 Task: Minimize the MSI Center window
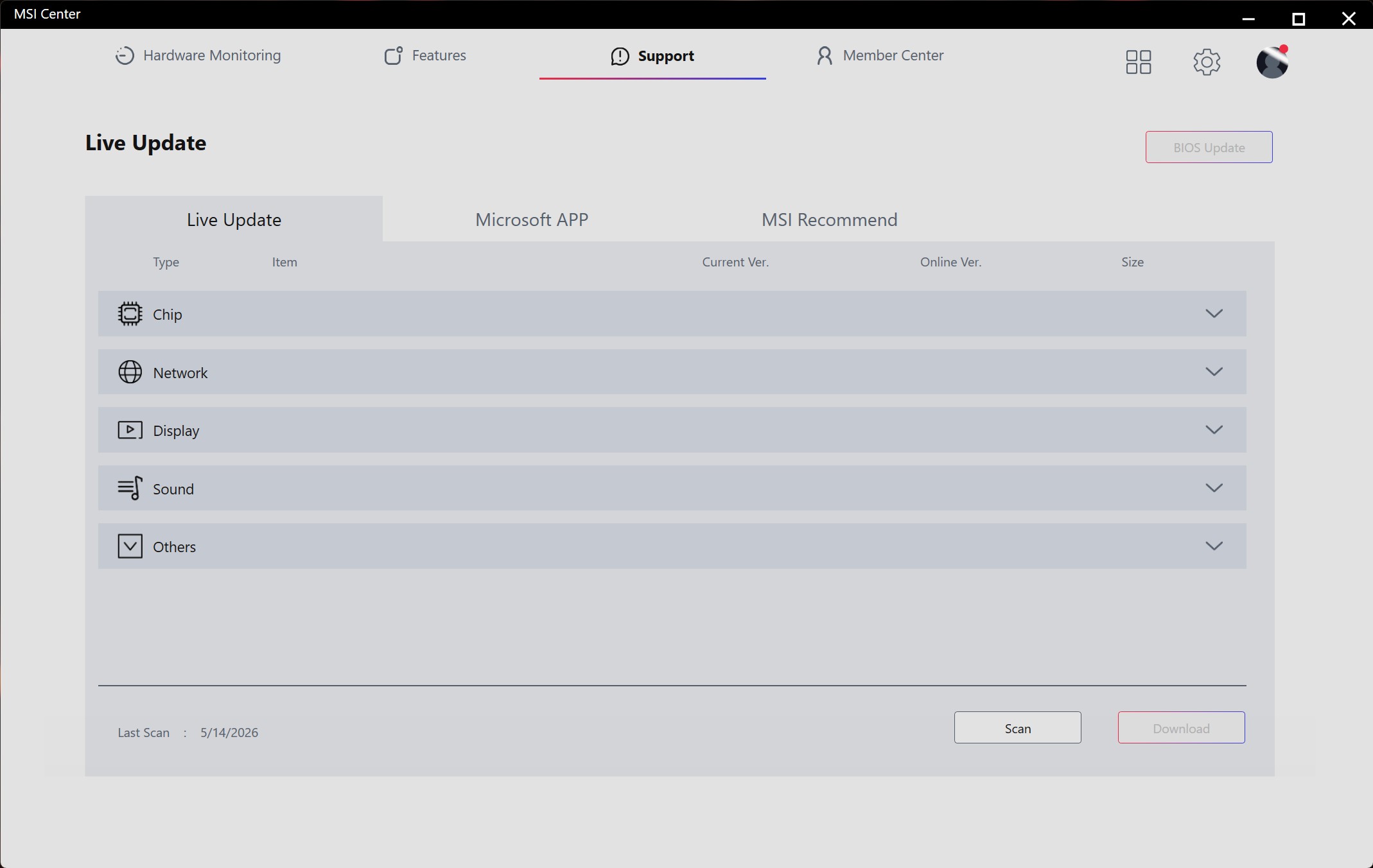tap(1248, 19)
